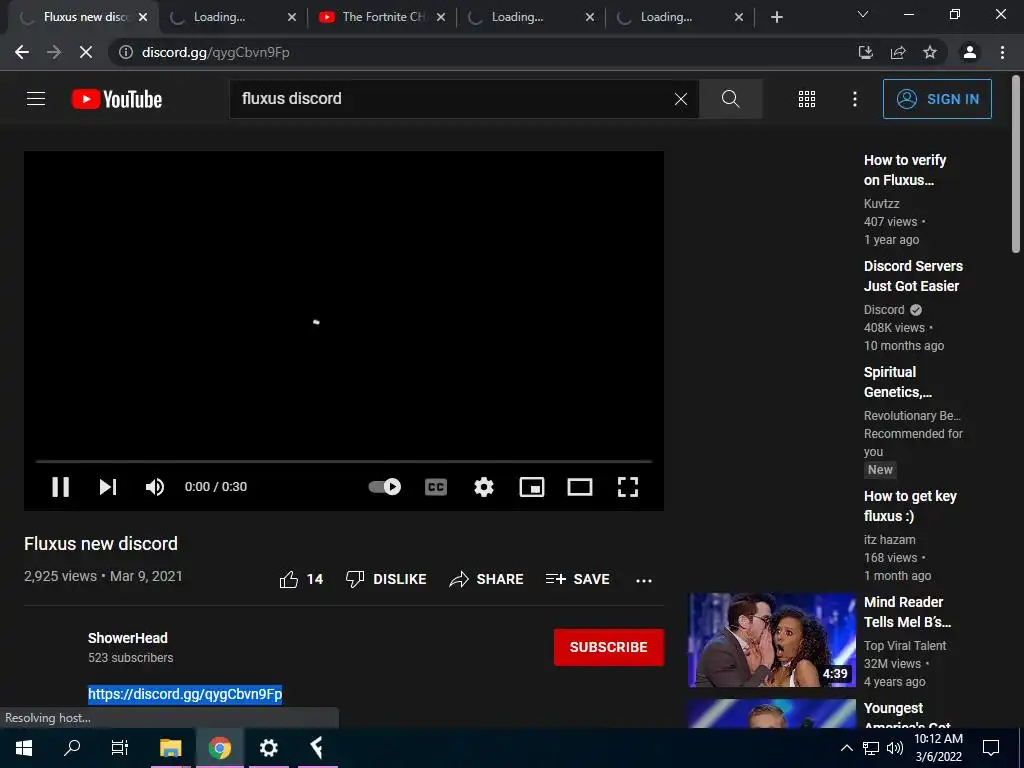This screenshot has height=768, width=1024.
Task: Open the YouTube hamburger guide menu
Action: tap(36, 99)
